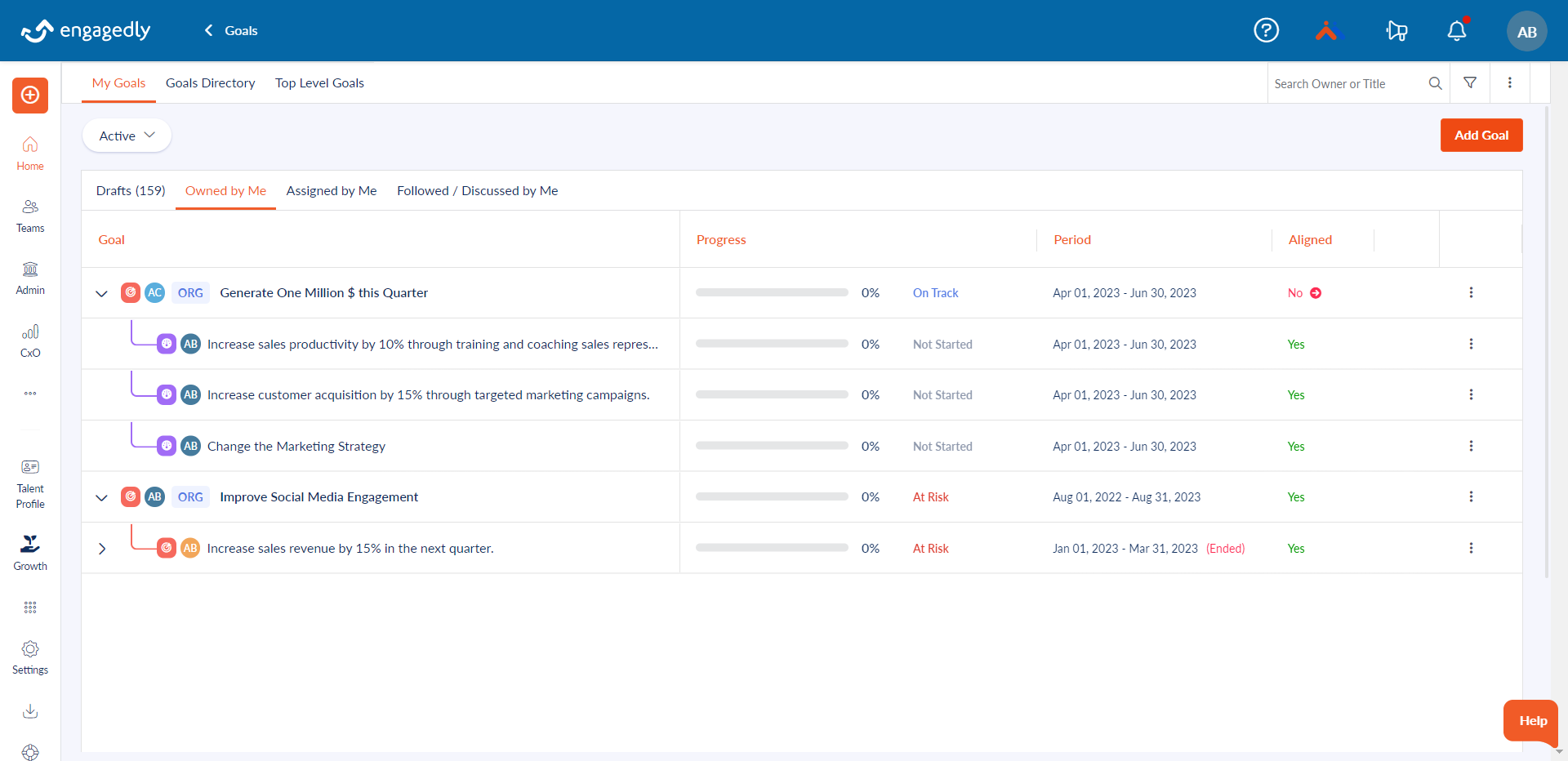Image resolution: width=1568 pixels, height=761 pixels.
Task: Open row menu for Increase sales revenue goal
Action: (x=1471, y=548)
